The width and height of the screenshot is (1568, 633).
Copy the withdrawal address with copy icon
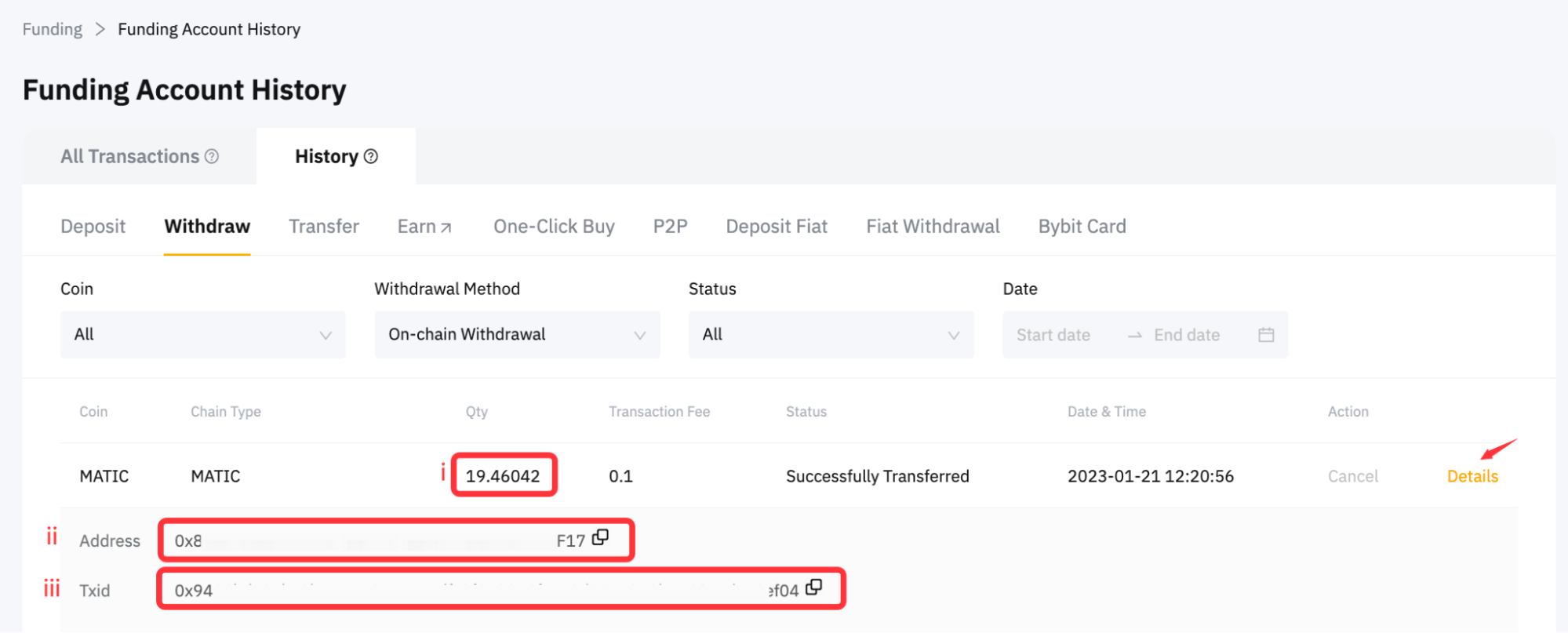(x=600, y=538)
